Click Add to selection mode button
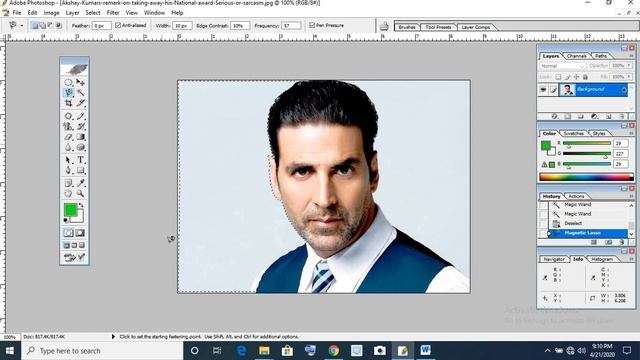 43,25
